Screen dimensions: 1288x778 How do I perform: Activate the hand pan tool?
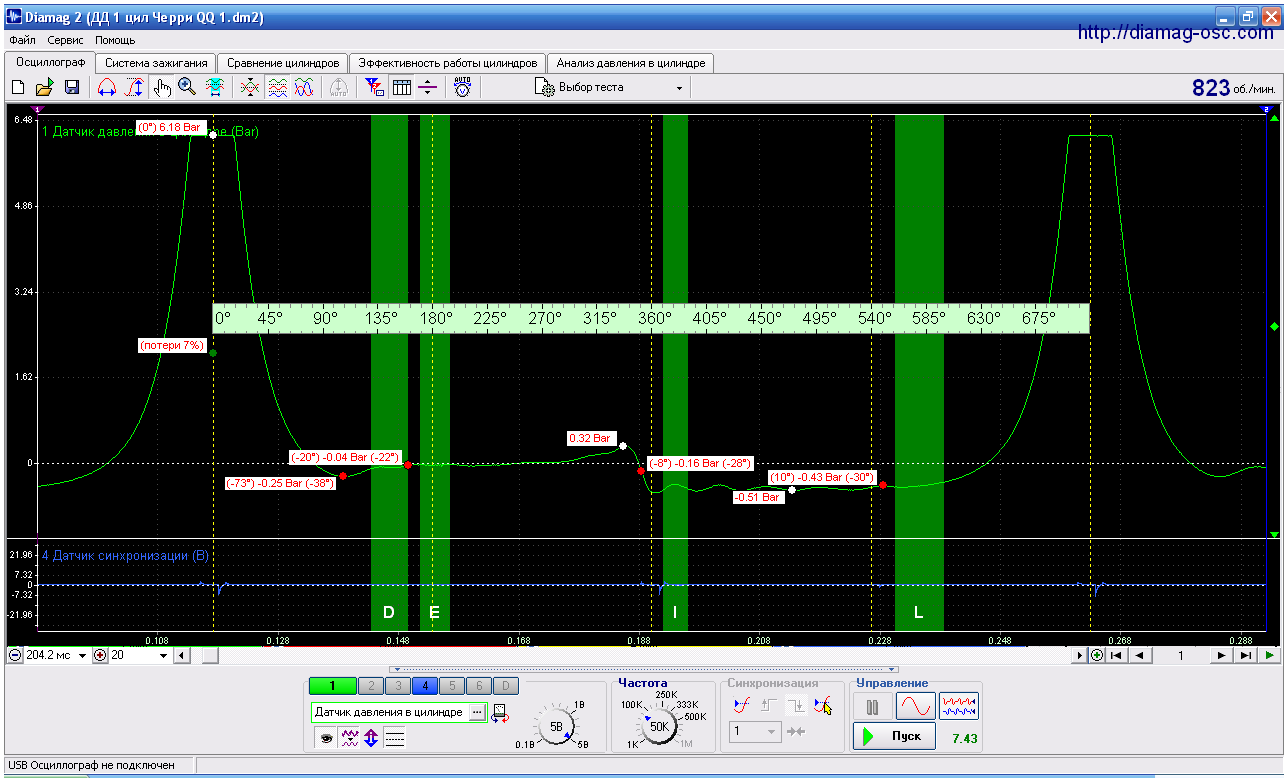coord(162,88)
